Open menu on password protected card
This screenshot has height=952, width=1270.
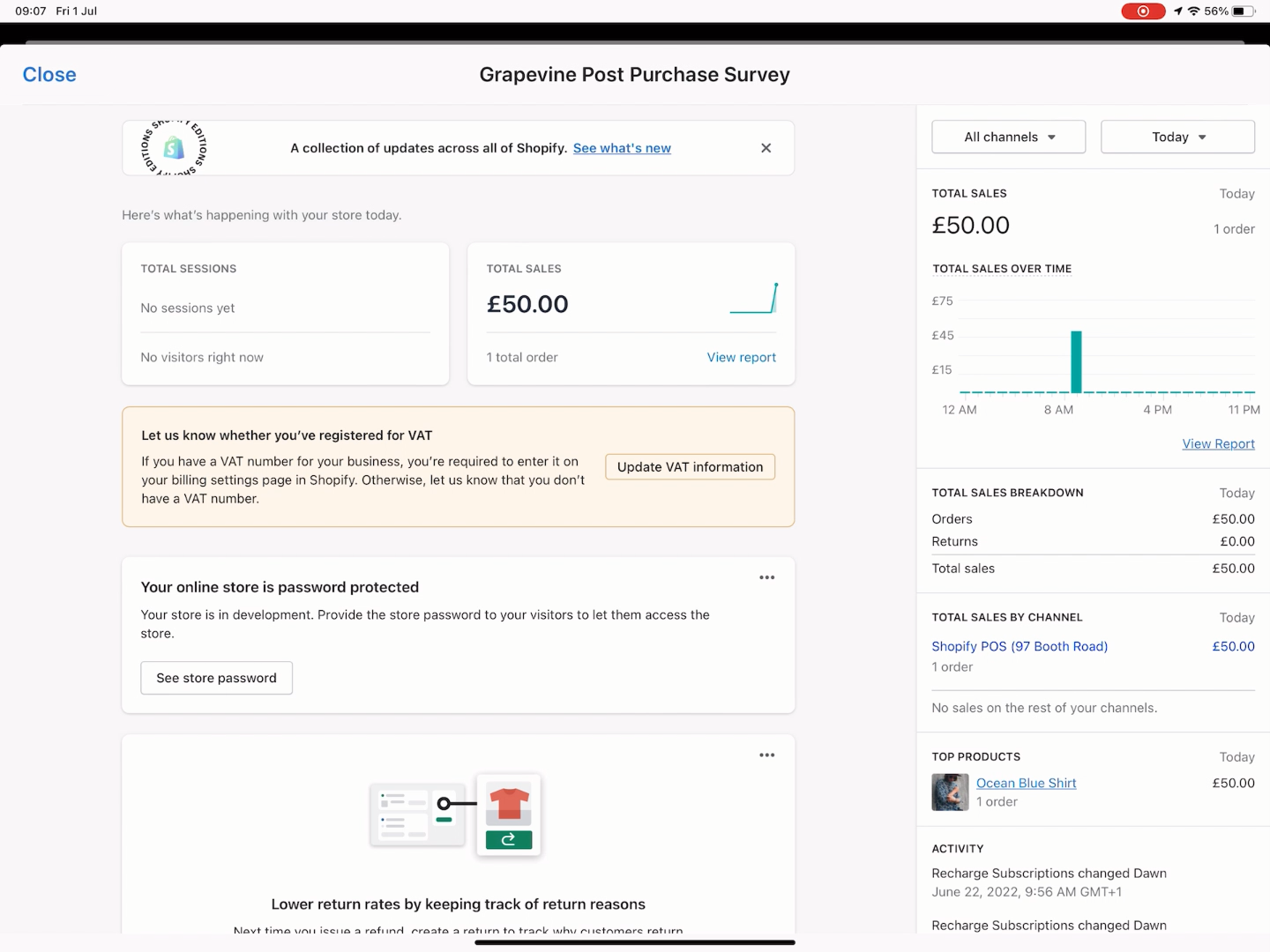click(x=766, y=577)
